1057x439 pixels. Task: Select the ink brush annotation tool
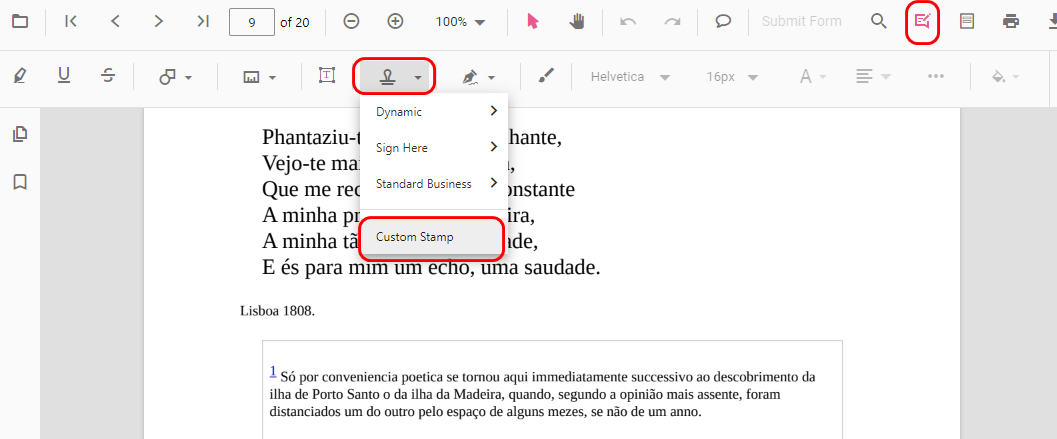coord(546,76)
